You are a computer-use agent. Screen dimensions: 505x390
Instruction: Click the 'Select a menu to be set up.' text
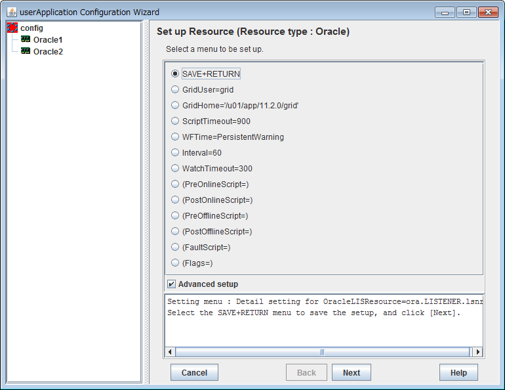[215, 49]
